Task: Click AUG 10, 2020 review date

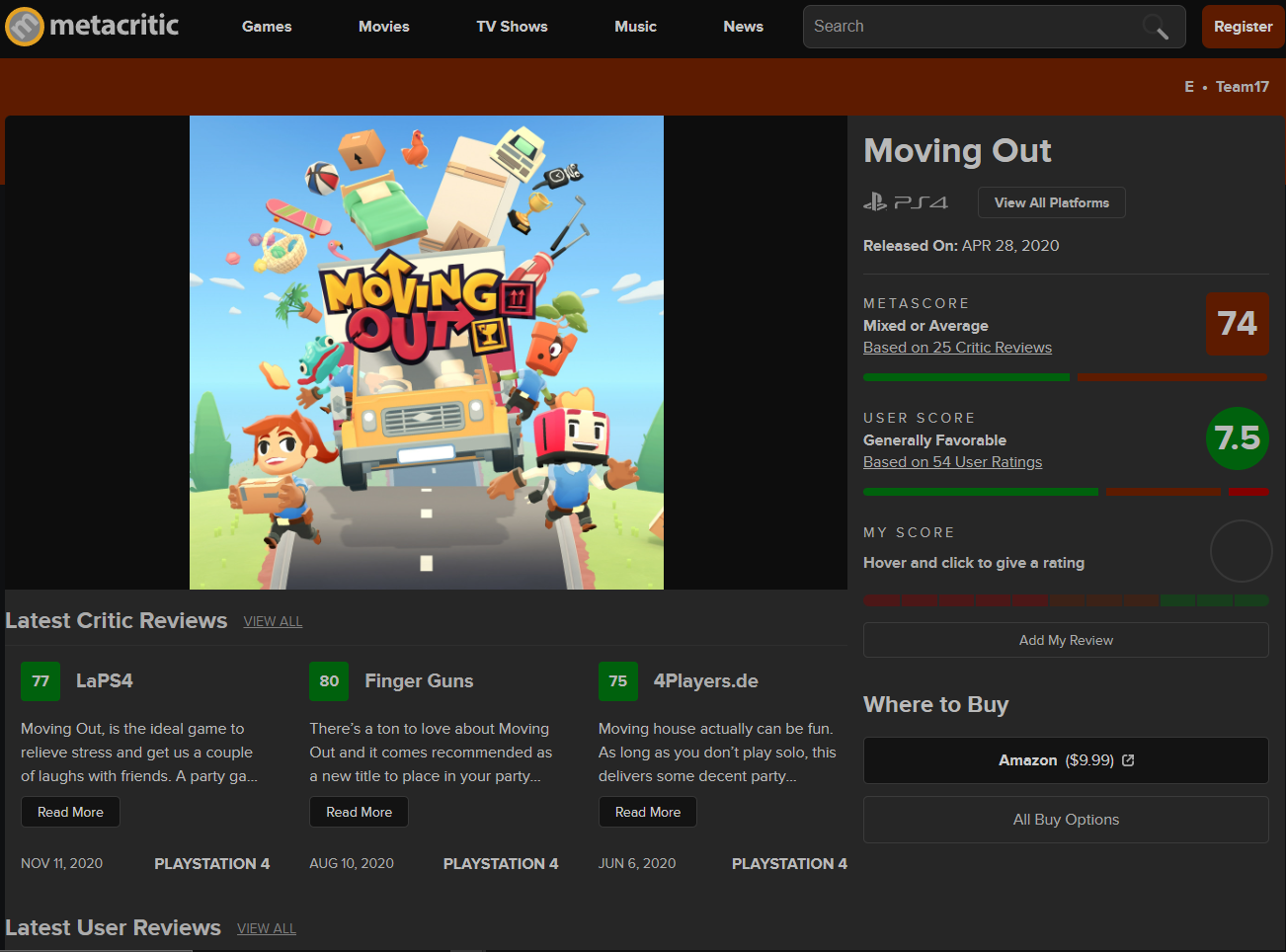Action: [352, 863]
